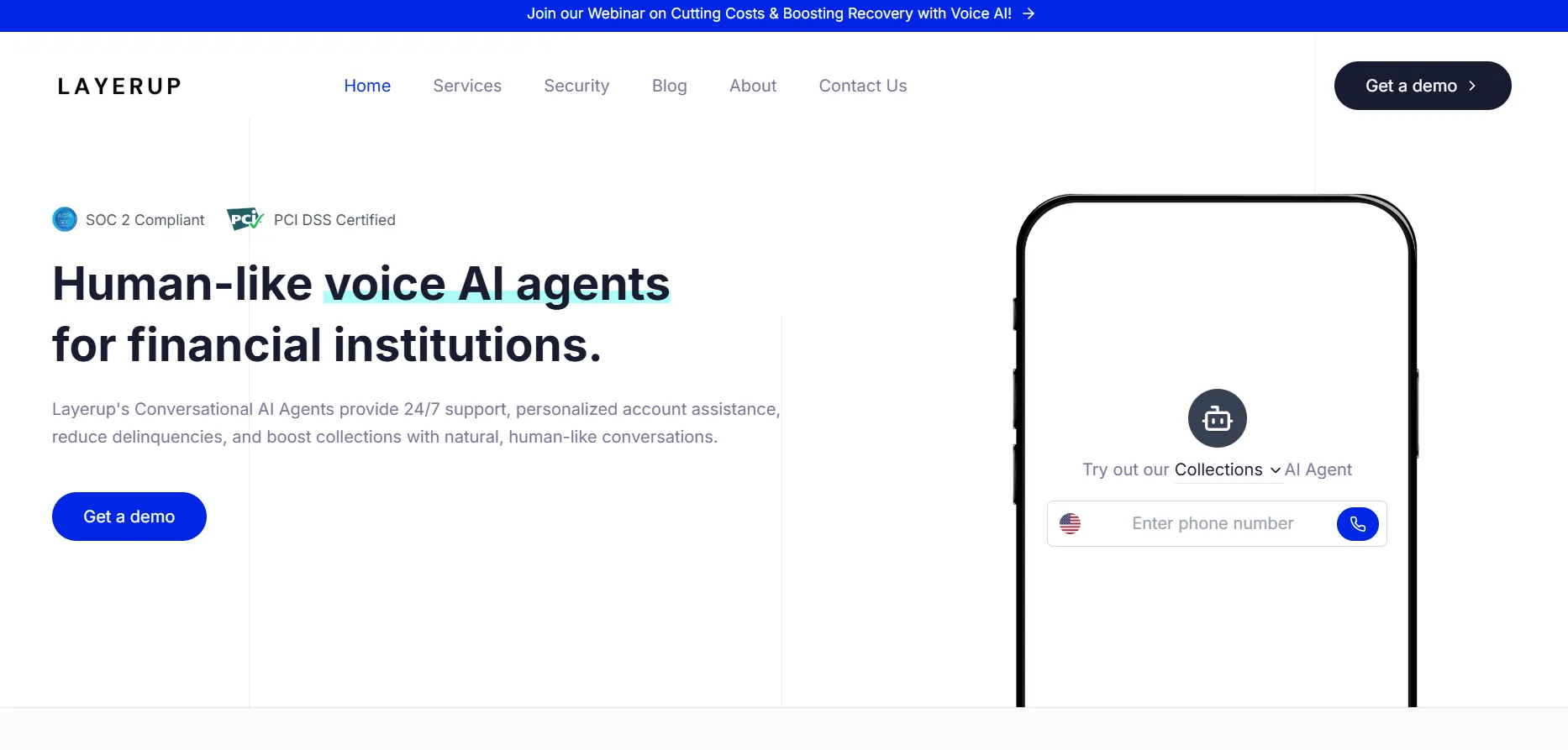Viewport: 1568px width, 750px height.
Task: Click the webinar banner arrow icon
Action: [x=1029, y=13]
